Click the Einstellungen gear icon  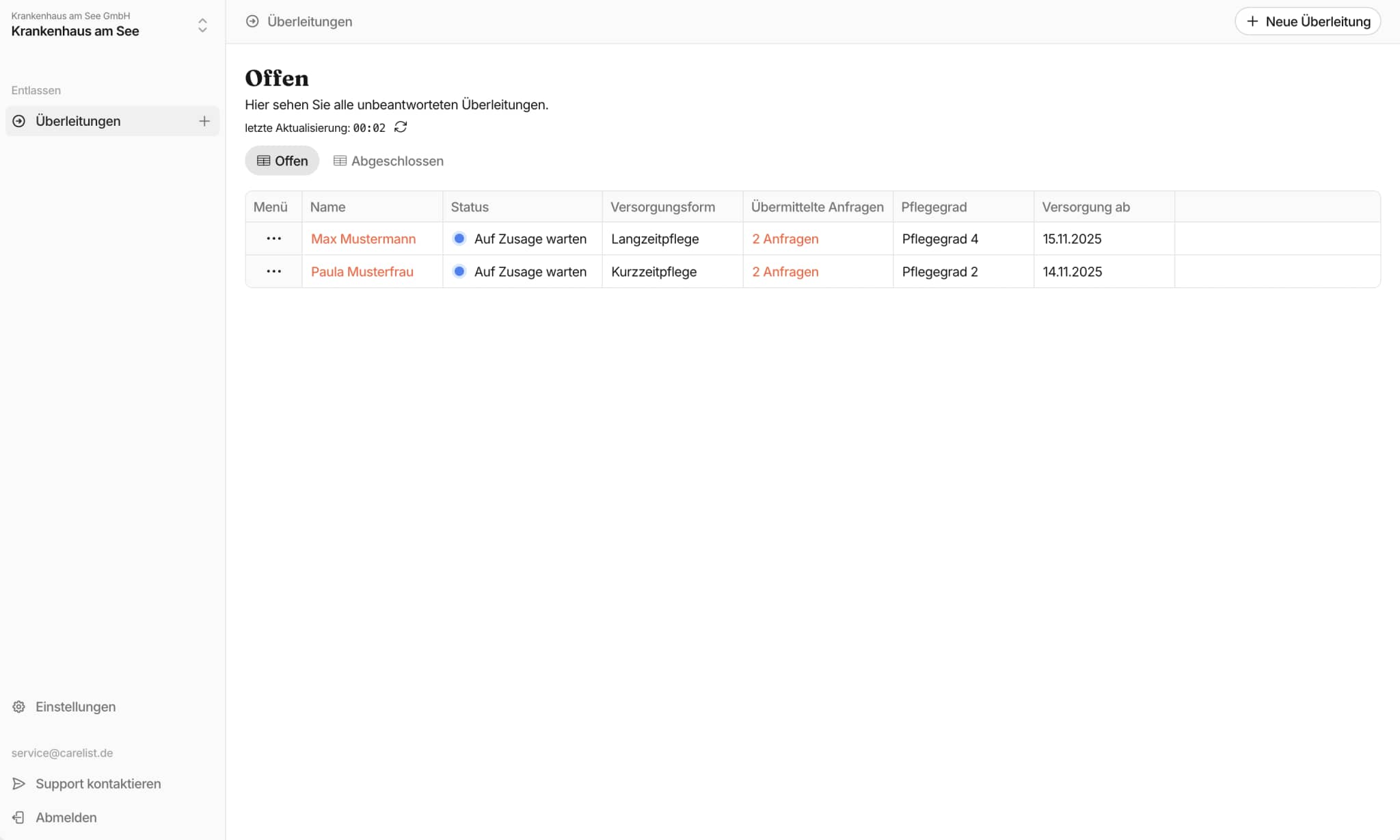click(x=19, y=707)
